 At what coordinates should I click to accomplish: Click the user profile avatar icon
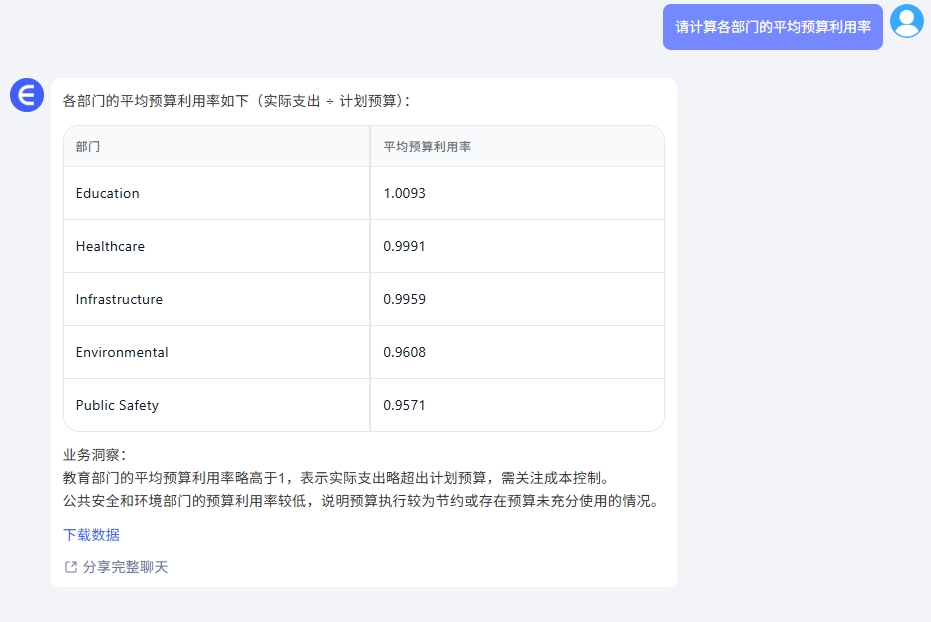pyautogui.click(x=907, y=21)
